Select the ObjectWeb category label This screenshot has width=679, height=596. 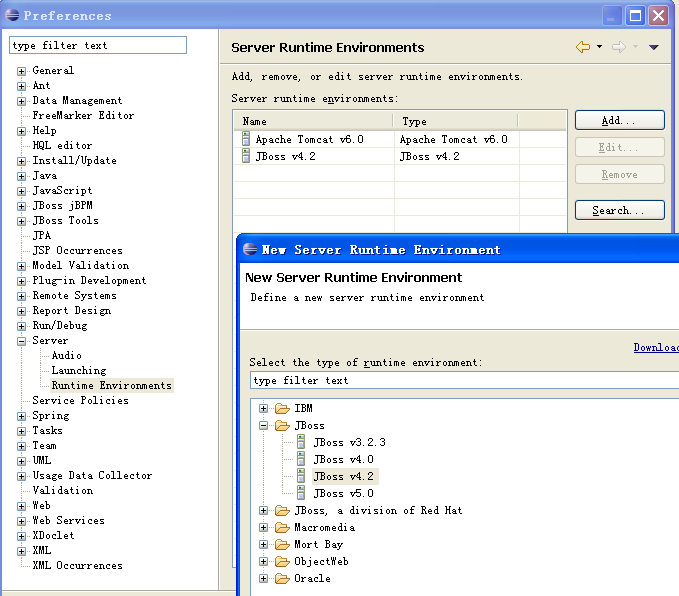click(321, 562)
